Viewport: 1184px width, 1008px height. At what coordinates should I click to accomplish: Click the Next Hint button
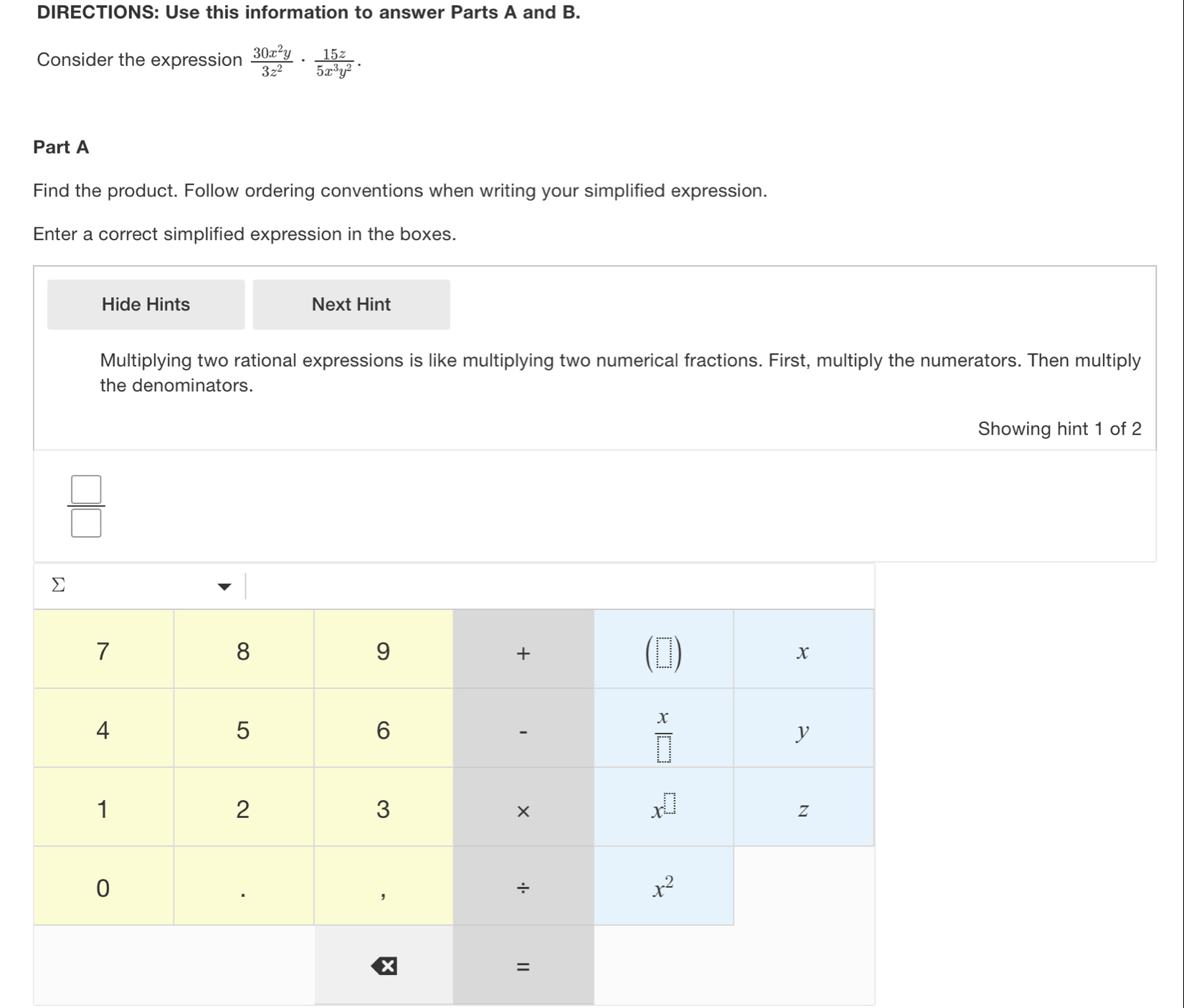(x=351, y=305)
